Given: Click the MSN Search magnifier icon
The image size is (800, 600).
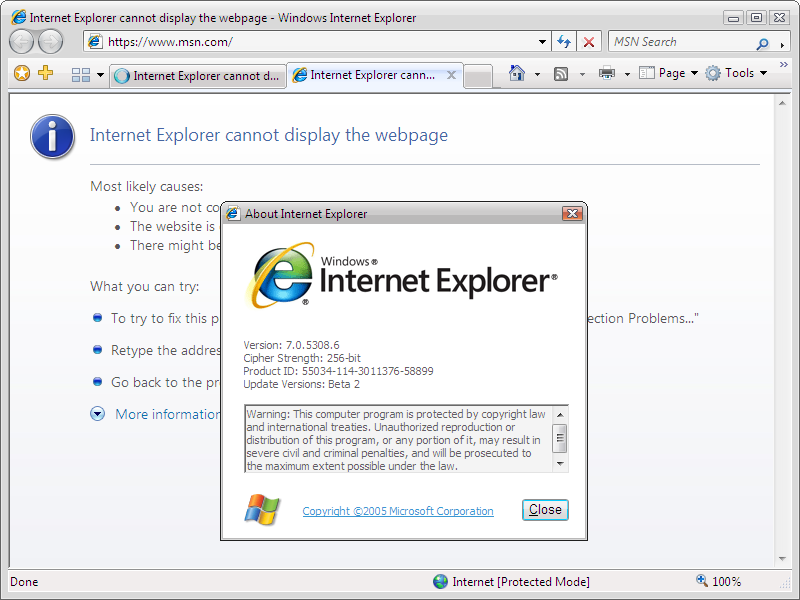Looking at the screenshot, I should pyautogui.click(x=762, y=44).
